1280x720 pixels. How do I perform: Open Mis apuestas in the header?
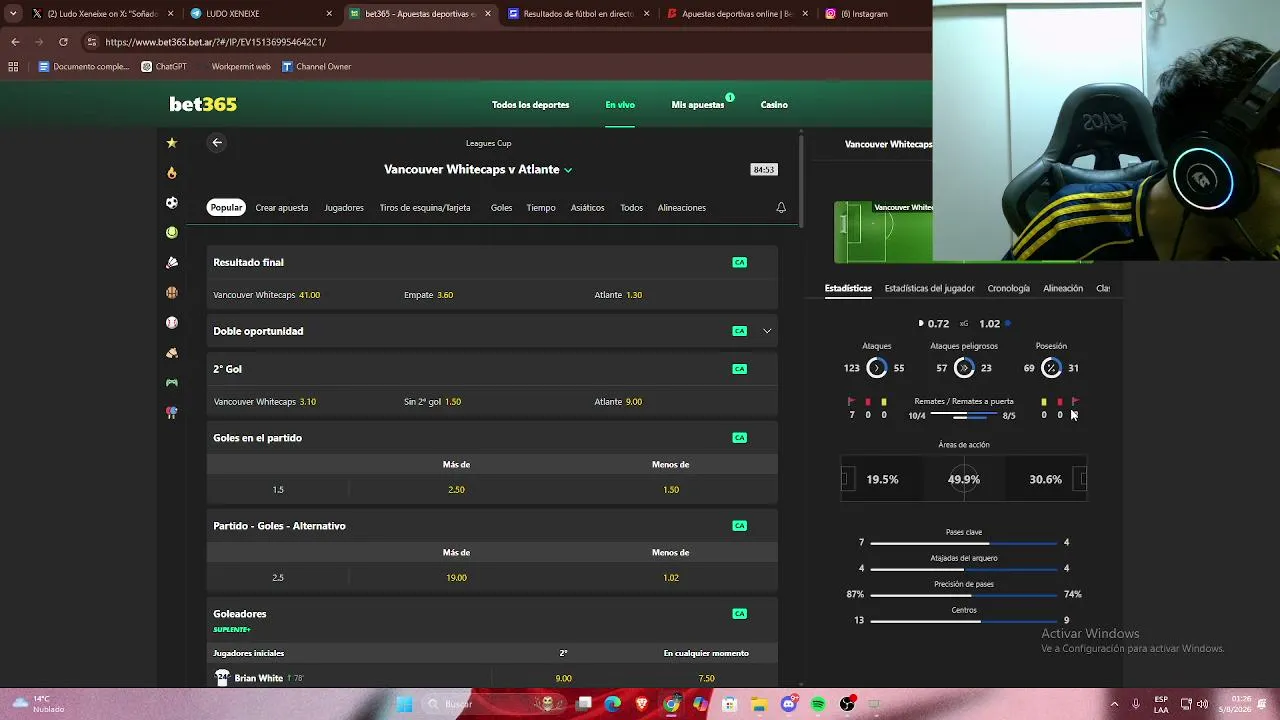coord(698,105)
